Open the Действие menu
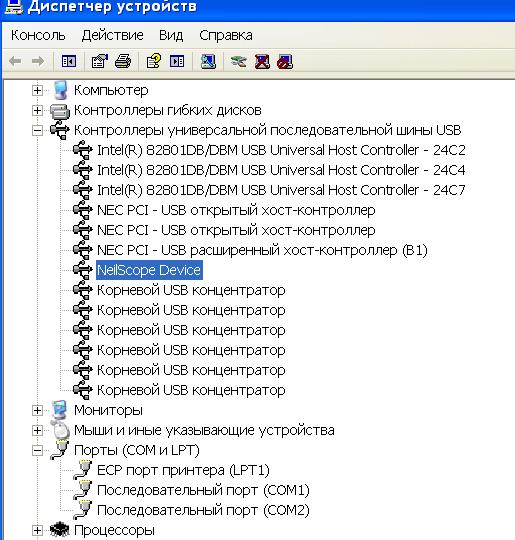The height and width of the screenshot is (540, 515). [112, 35]
